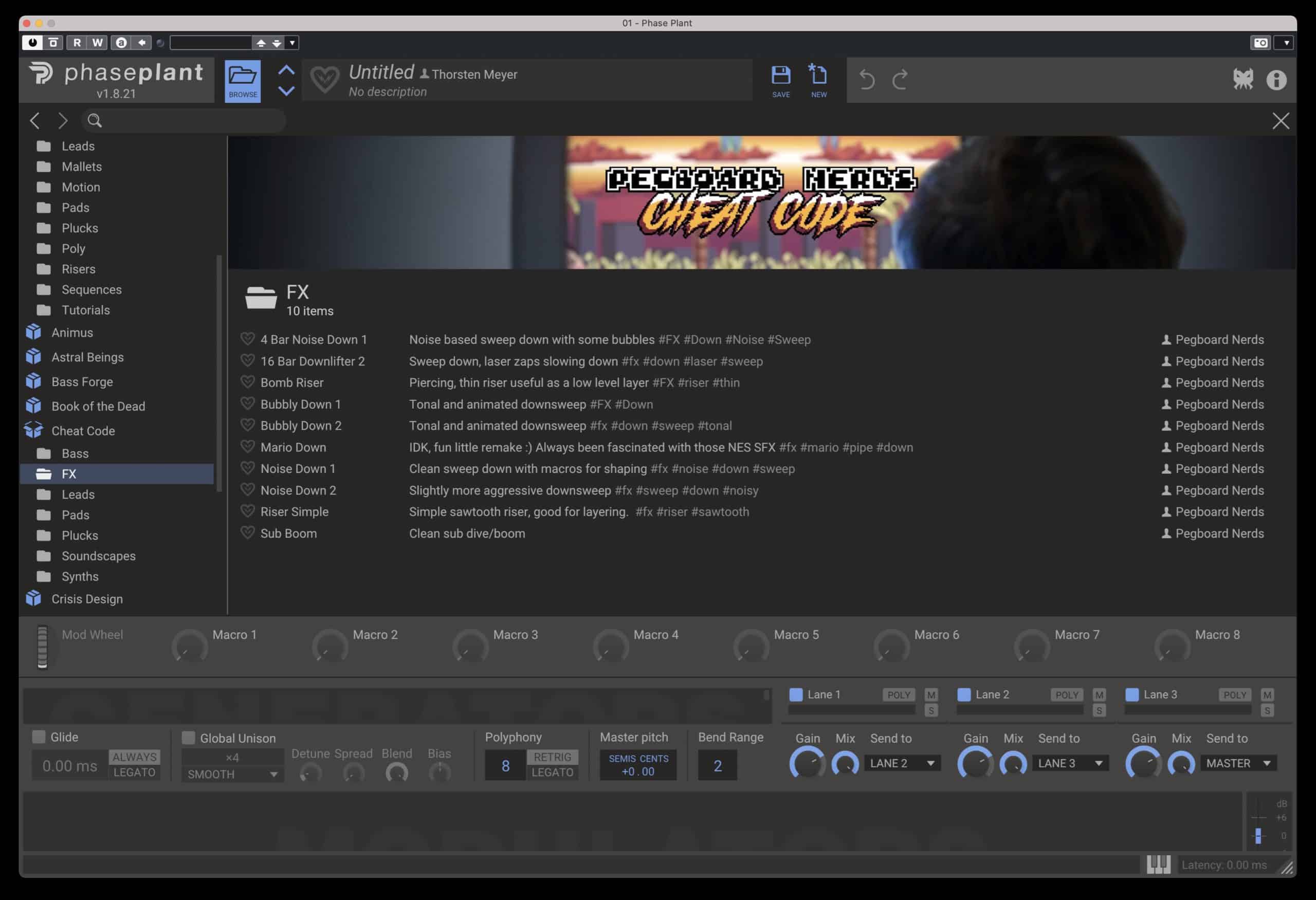Expand the Book of the Dead bank
This screenshot has width=1316, height=900.
[x=98, y=407]
